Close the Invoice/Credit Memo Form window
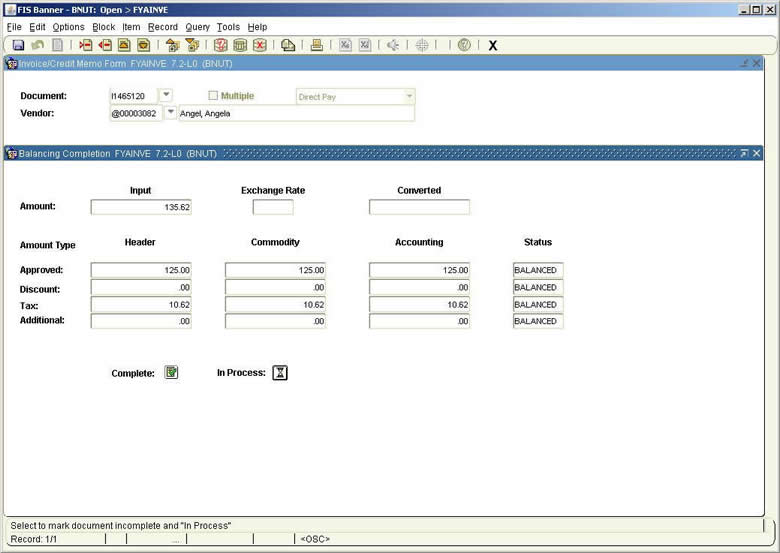 coord(756,63)
